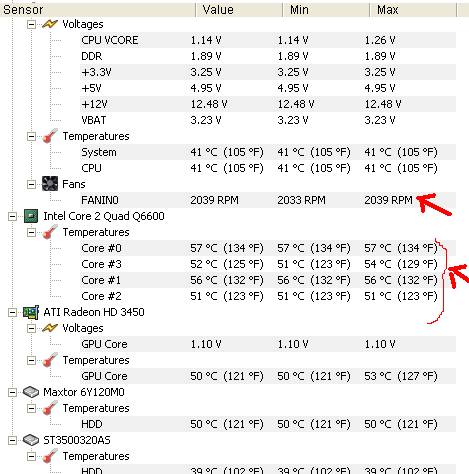Click the ATI Radeon HD 3450 graphics card icon
Screen dimensions: 469x474
click(x=31, y=312)
